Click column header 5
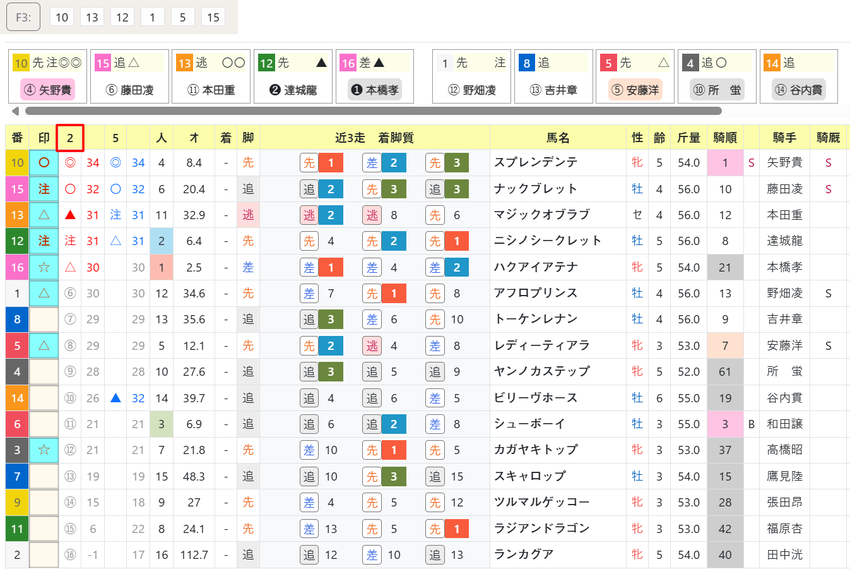The image size is (850, 569). coord(115,138)
